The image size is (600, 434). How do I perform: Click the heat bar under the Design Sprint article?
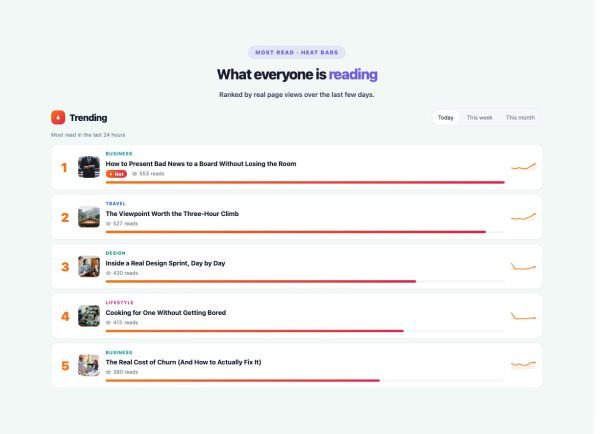(305, 281)
